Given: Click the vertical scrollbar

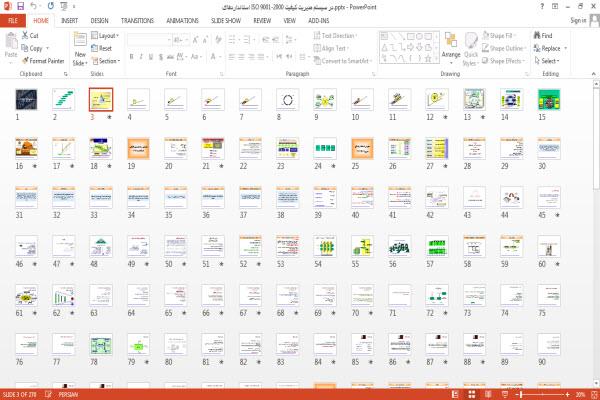Looking at the screenshot, I should (x=596, y=233).
